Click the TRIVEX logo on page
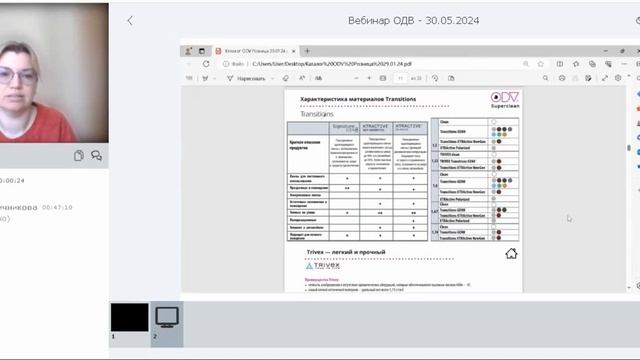 click(322, 266)
